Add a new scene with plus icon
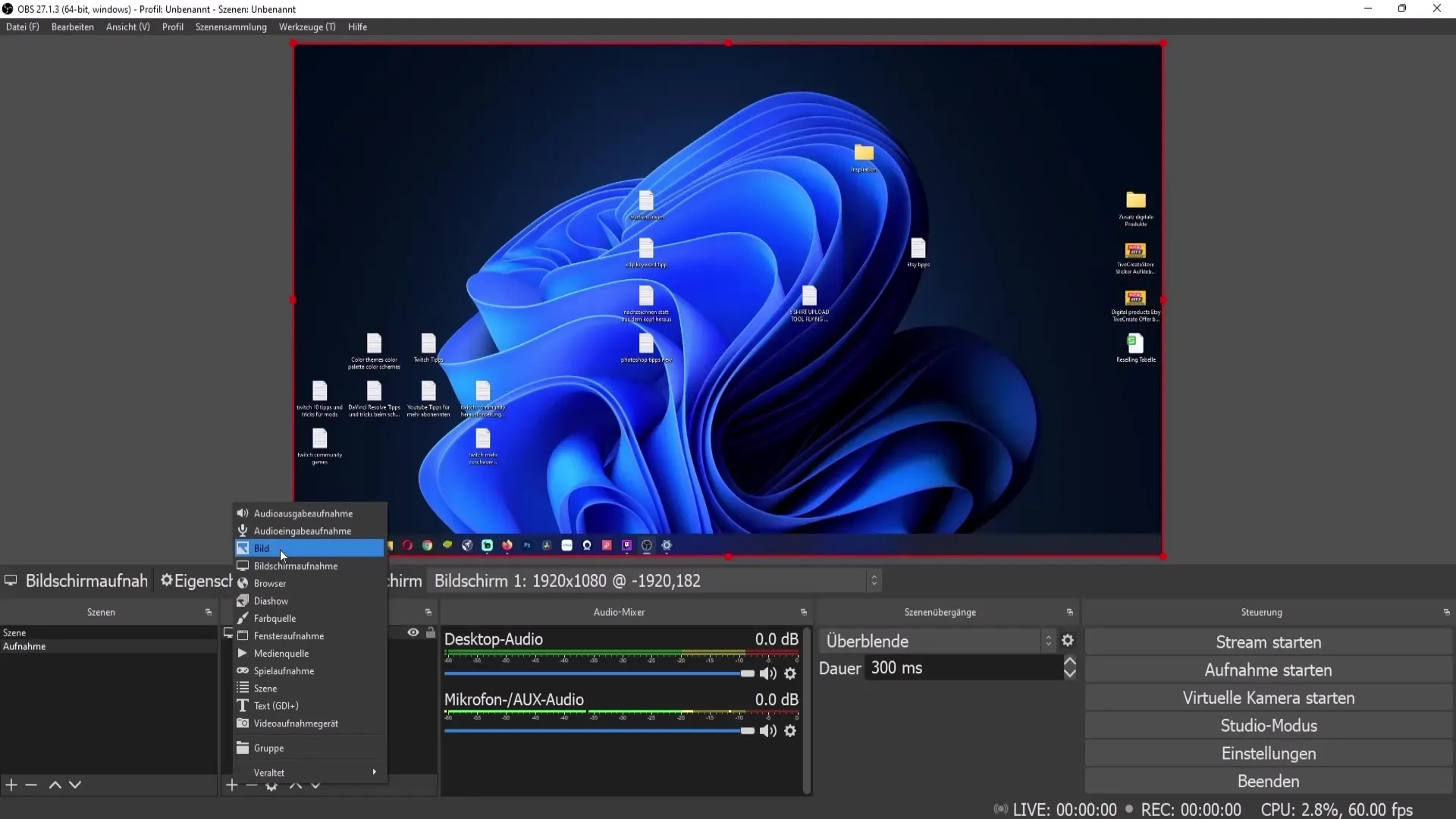This screenshot has width=1456, height=819. tap(11, 785)
